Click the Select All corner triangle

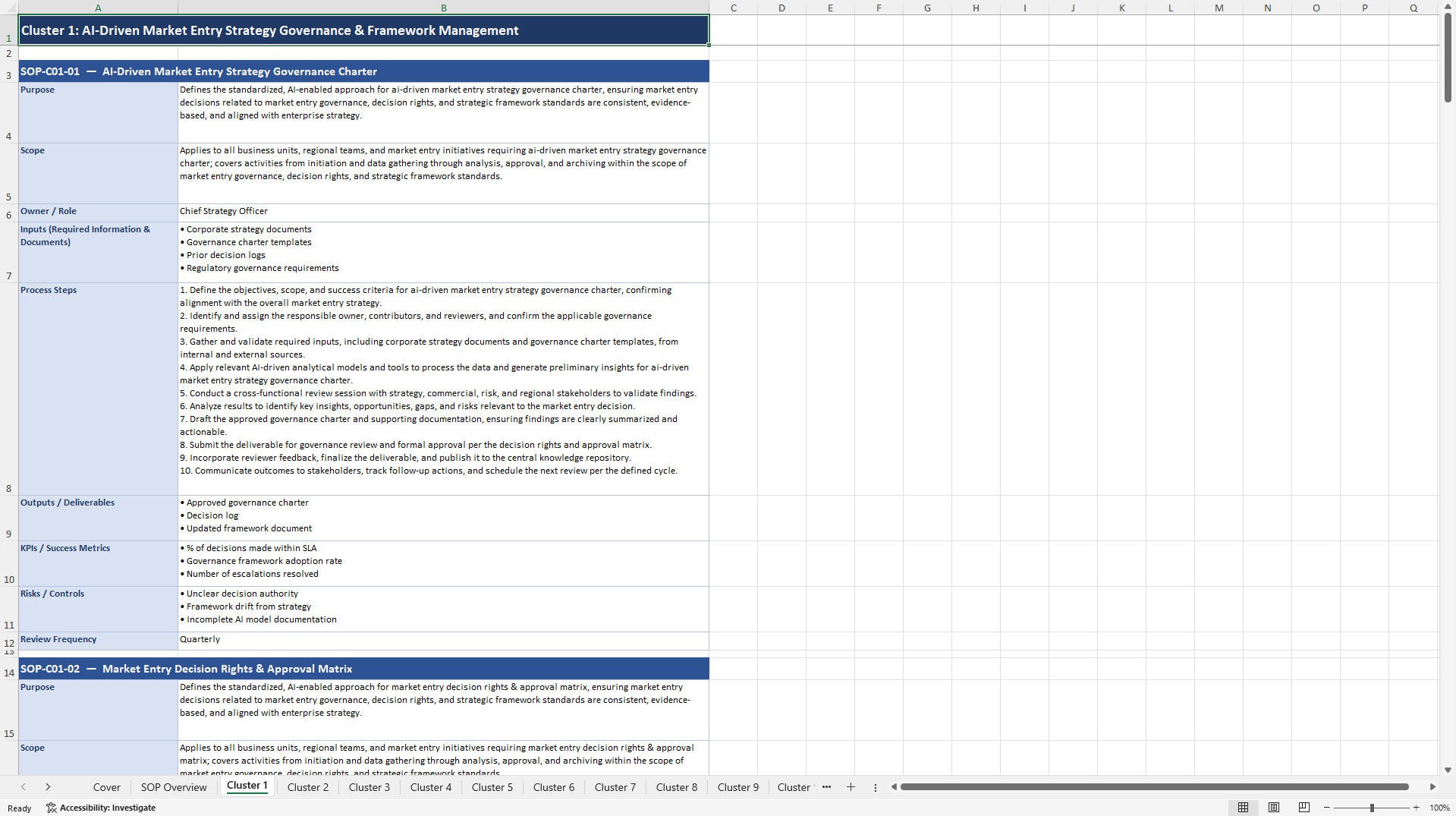pos(11,8)
